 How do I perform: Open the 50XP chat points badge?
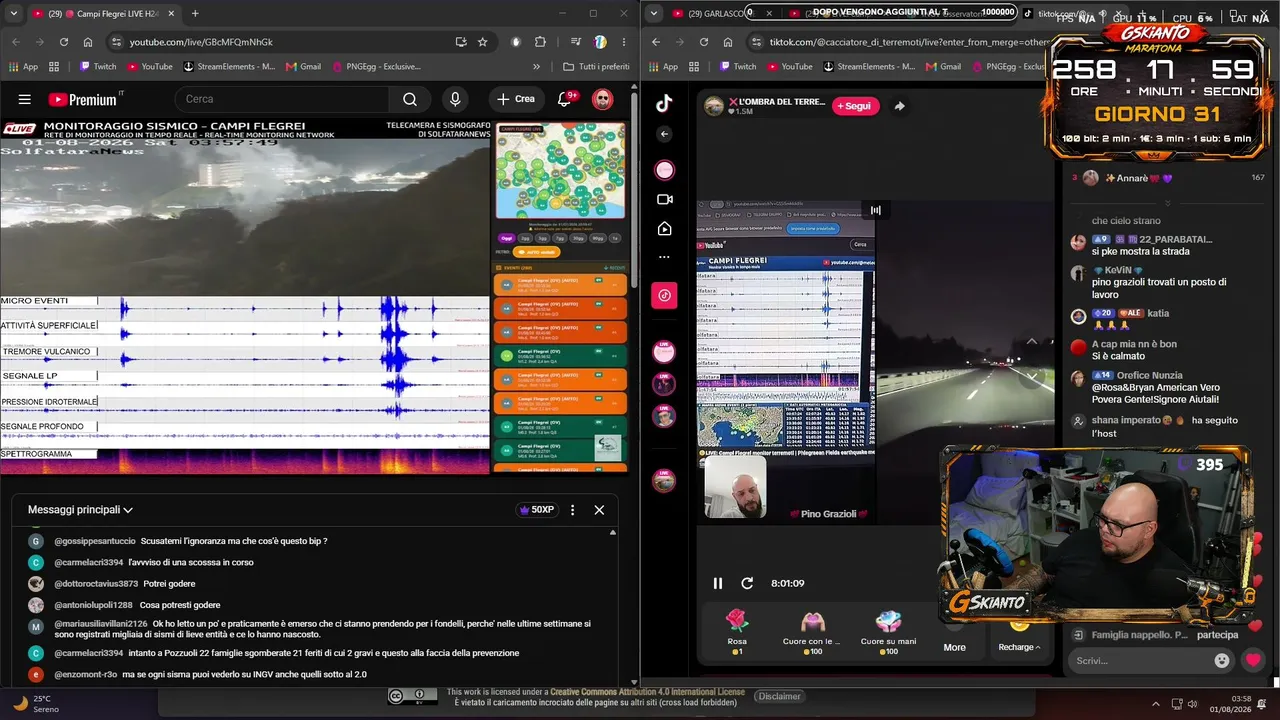coord(536,510)
